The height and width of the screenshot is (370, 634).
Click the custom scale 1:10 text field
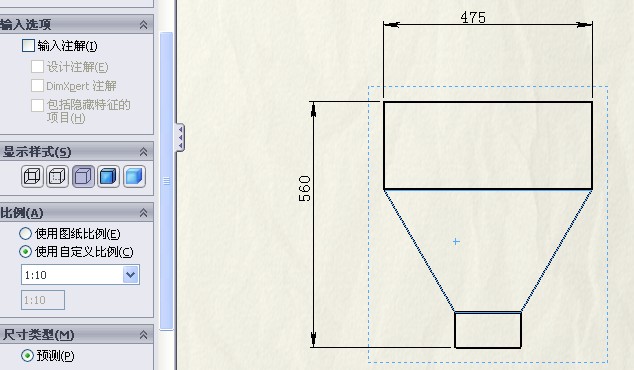coord(43,300)
